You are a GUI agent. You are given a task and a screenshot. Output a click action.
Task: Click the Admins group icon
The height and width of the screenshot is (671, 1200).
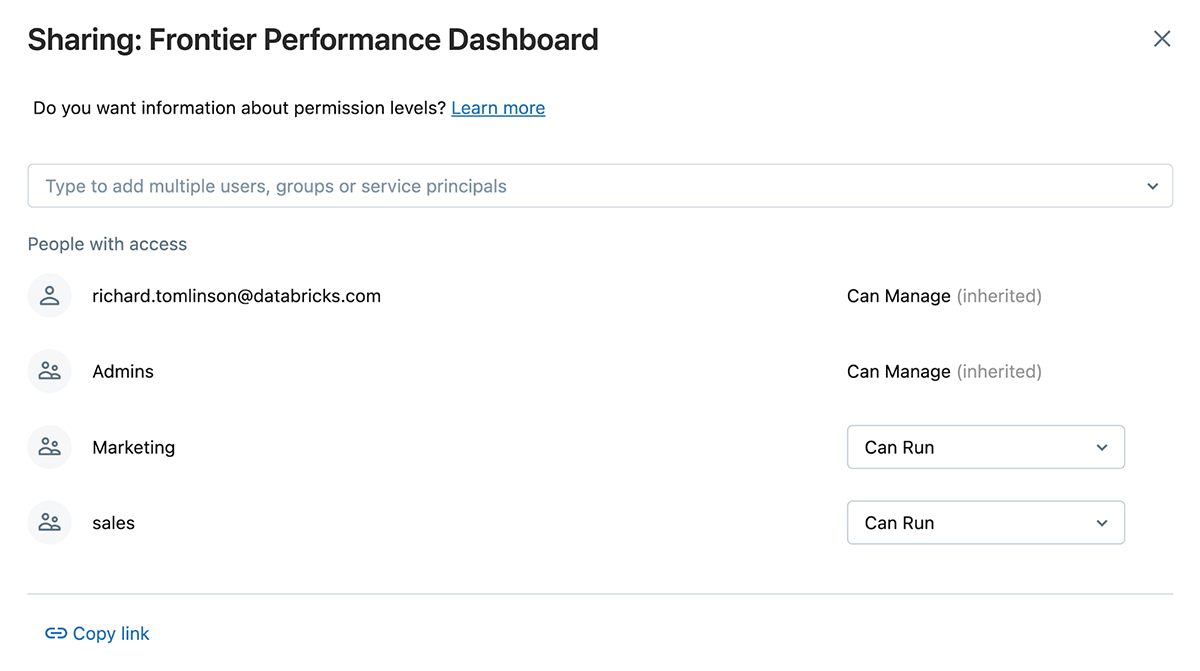pos(49,372)
